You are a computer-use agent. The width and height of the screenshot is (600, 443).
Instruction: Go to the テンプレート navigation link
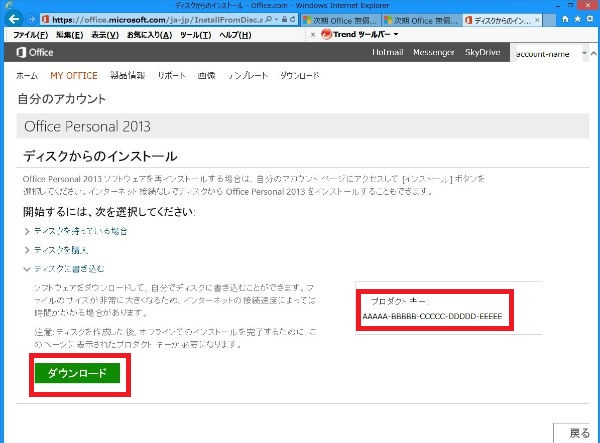point(248,75)
